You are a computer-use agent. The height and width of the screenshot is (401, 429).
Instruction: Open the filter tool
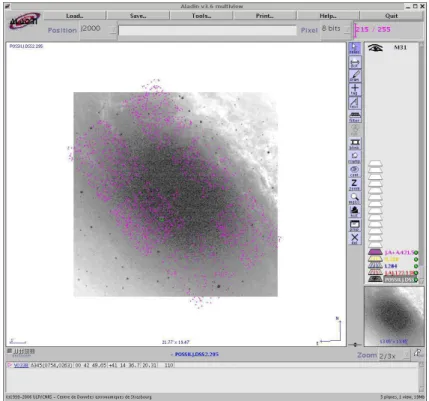click(354, 117)
